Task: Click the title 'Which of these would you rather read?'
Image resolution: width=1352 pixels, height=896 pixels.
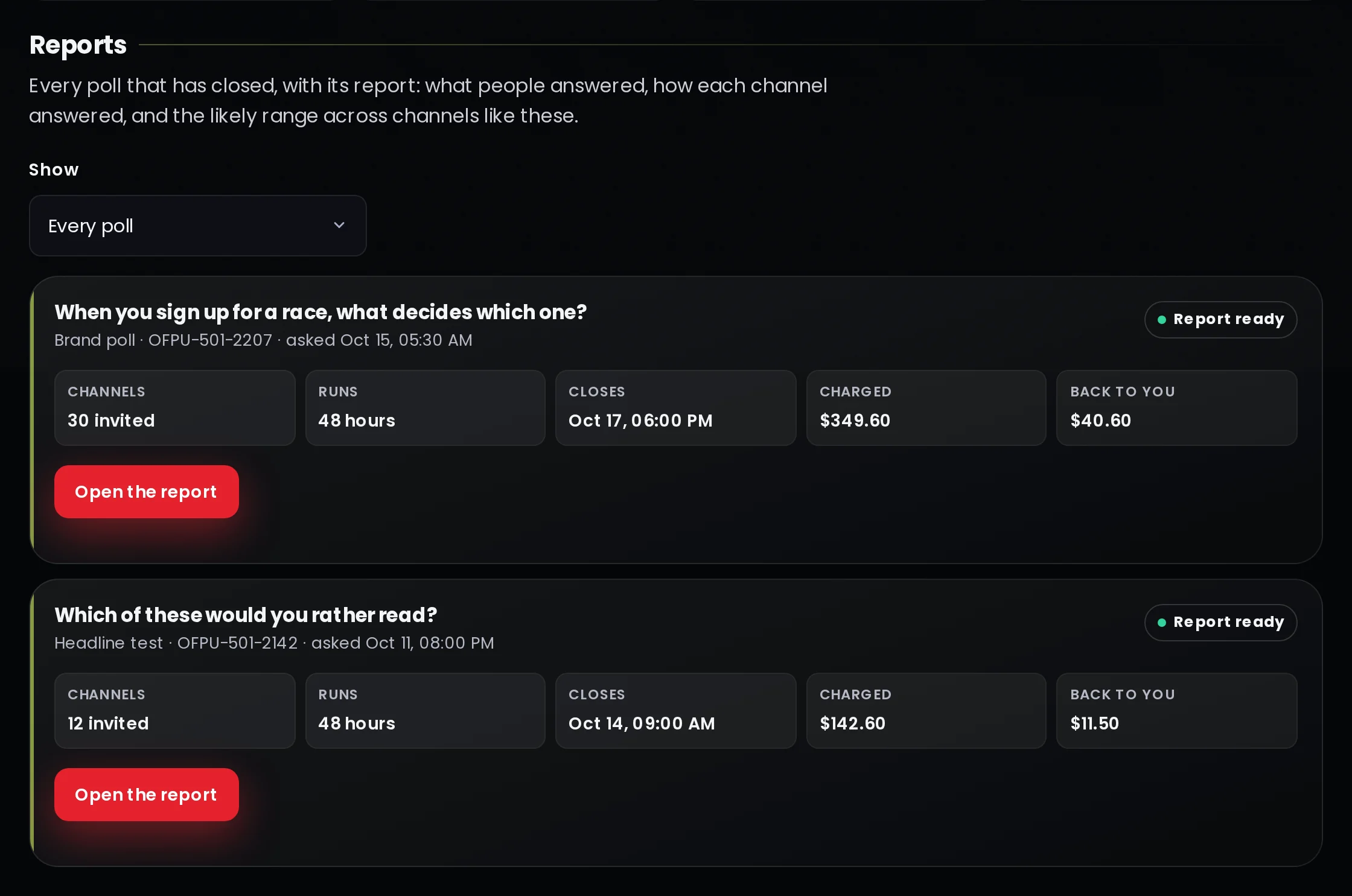Action: 246,615
